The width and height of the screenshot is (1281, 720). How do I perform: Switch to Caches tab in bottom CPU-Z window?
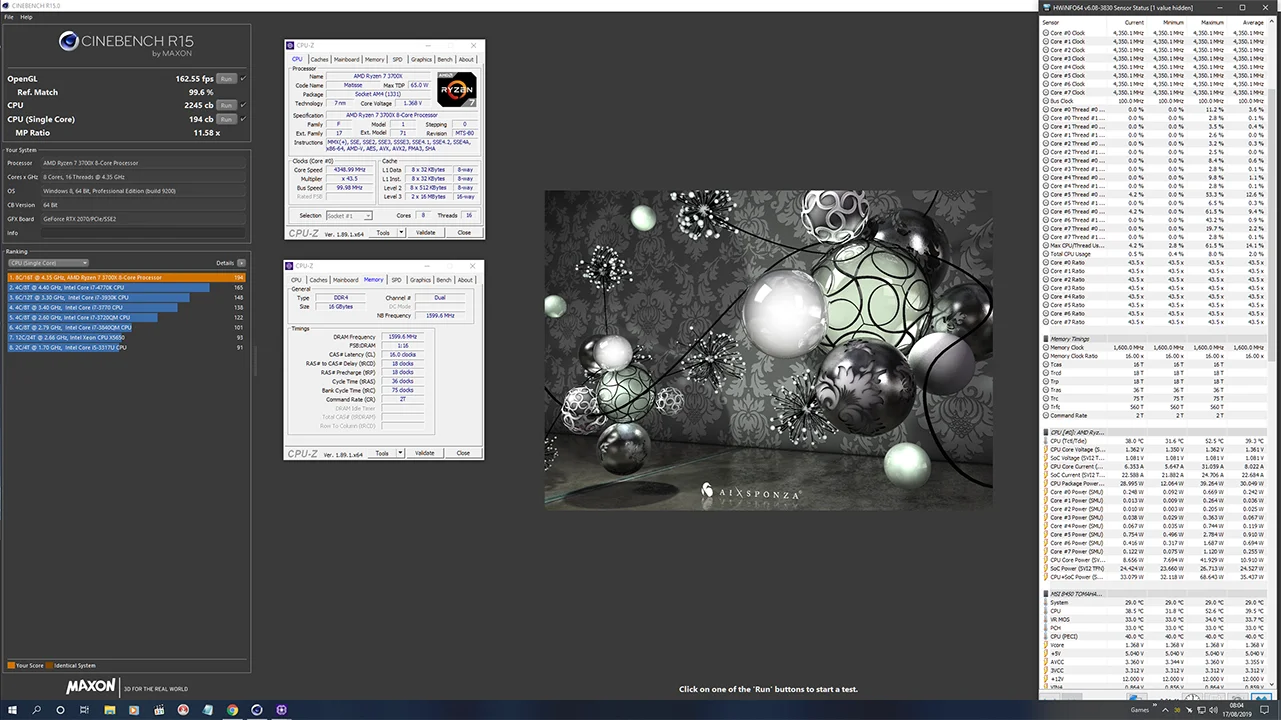click(318, 280)
